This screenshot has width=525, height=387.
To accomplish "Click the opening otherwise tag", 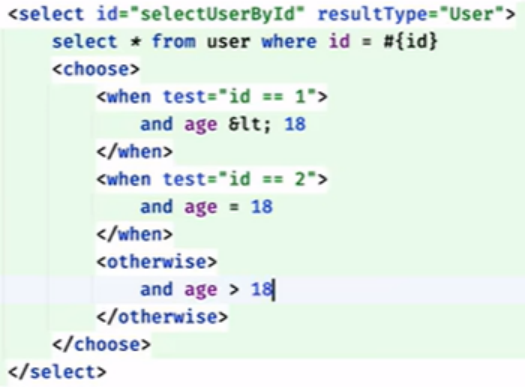I will coord(157,262).
